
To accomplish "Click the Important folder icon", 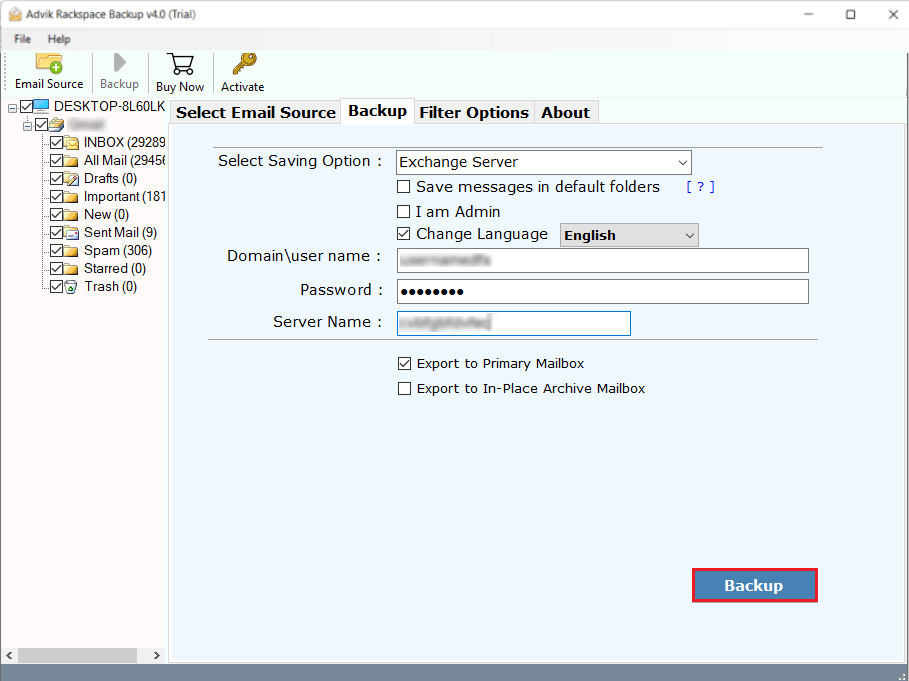I will 71,196.
